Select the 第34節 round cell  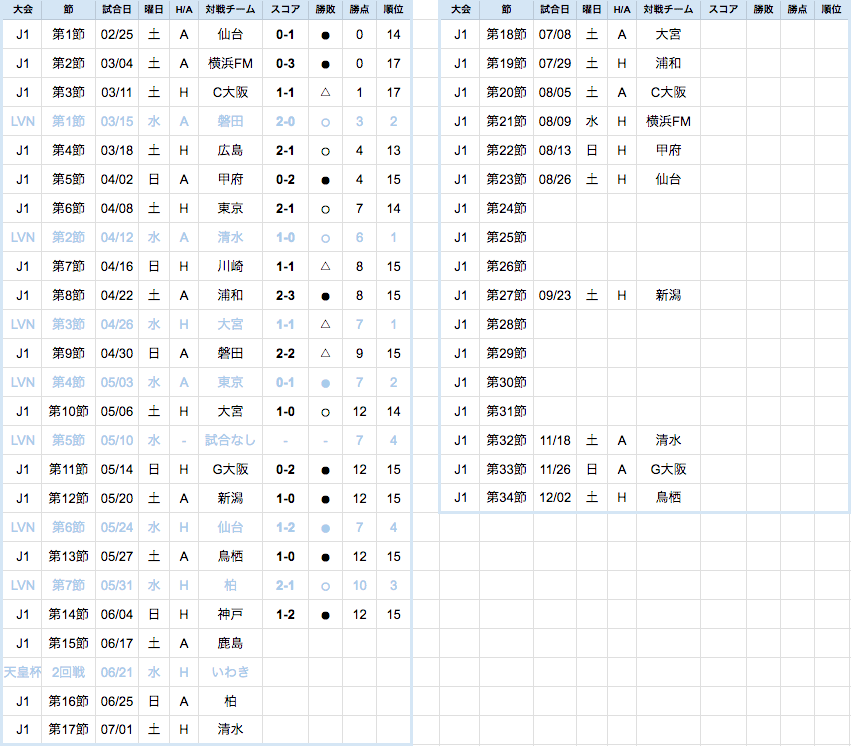click(506, 498)
